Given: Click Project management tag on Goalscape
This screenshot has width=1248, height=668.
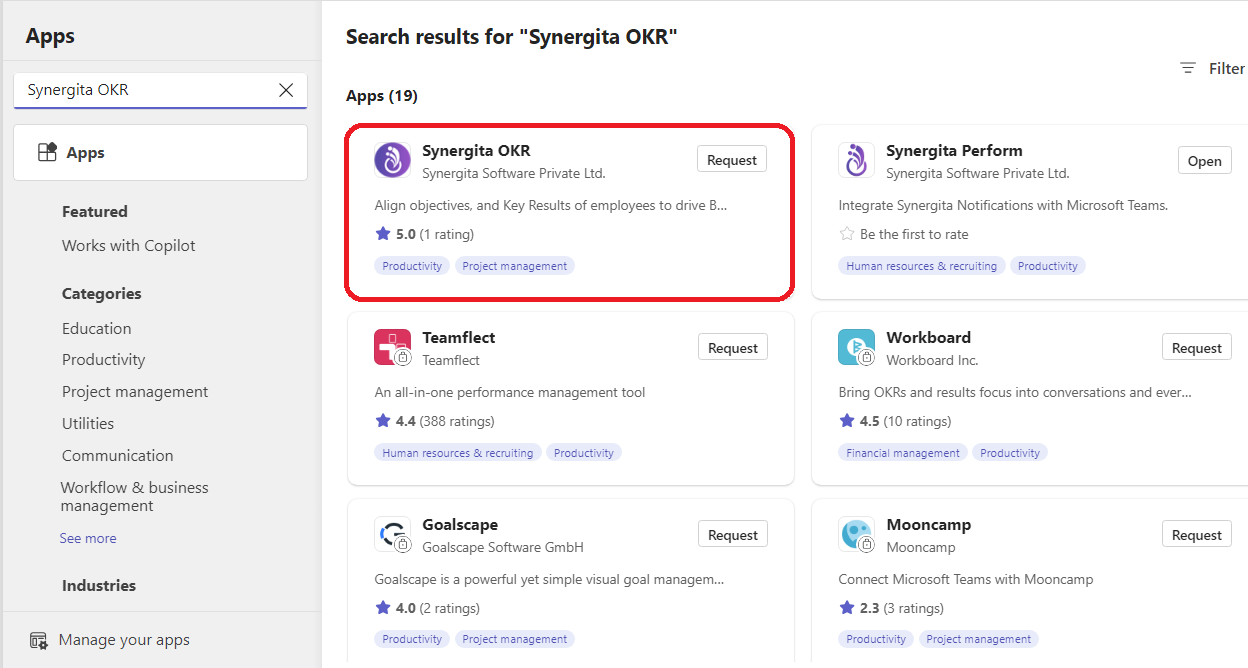Looking at the screenshot, I should 515,639.
